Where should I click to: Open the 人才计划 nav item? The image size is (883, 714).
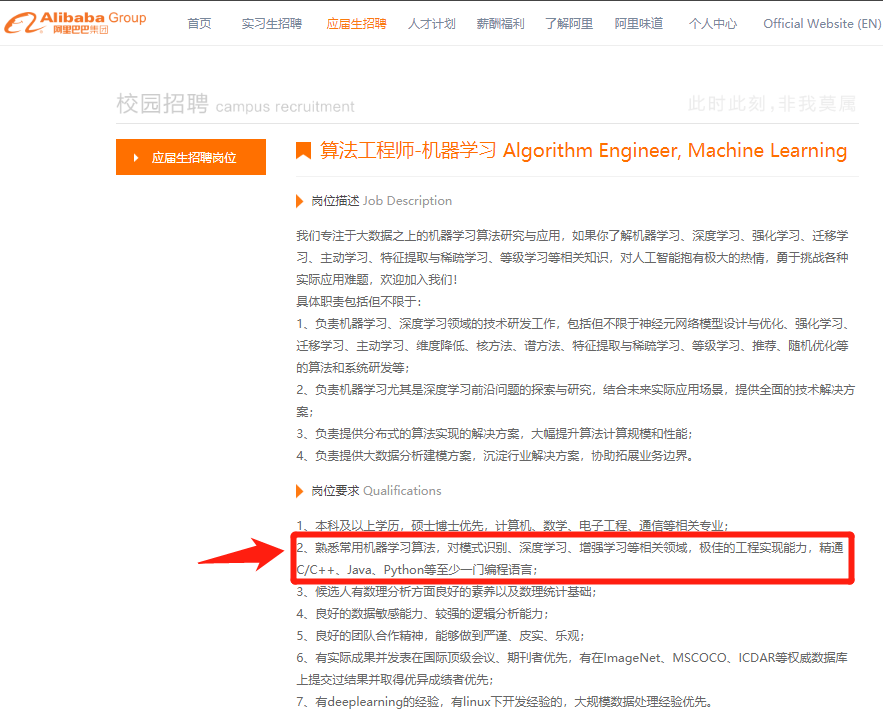[x=431, y=24]
